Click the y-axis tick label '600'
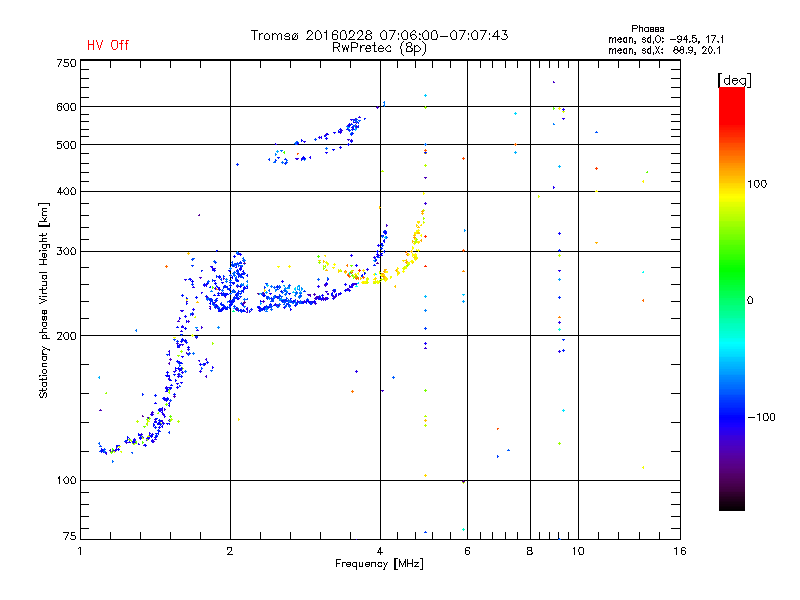 click(66, 107)
